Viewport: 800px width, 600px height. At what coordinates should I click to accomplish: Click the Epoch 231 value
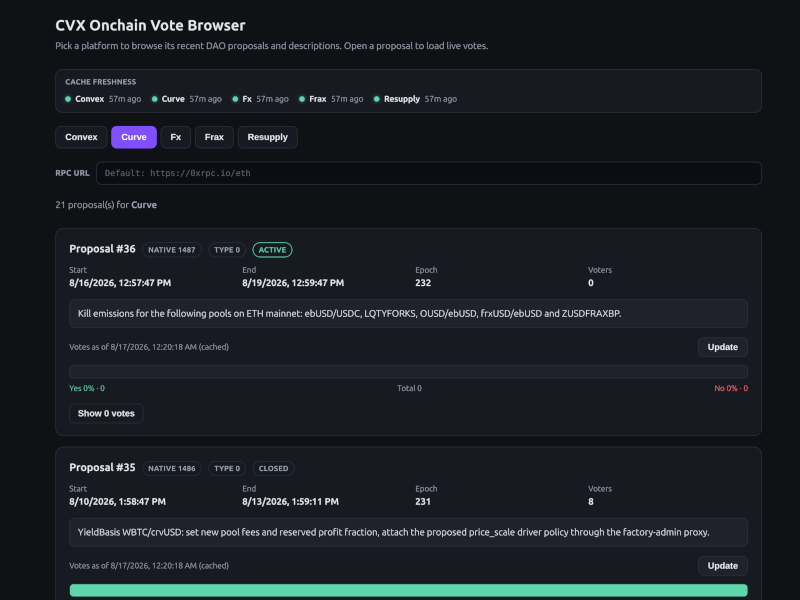[x=423, y=502]
